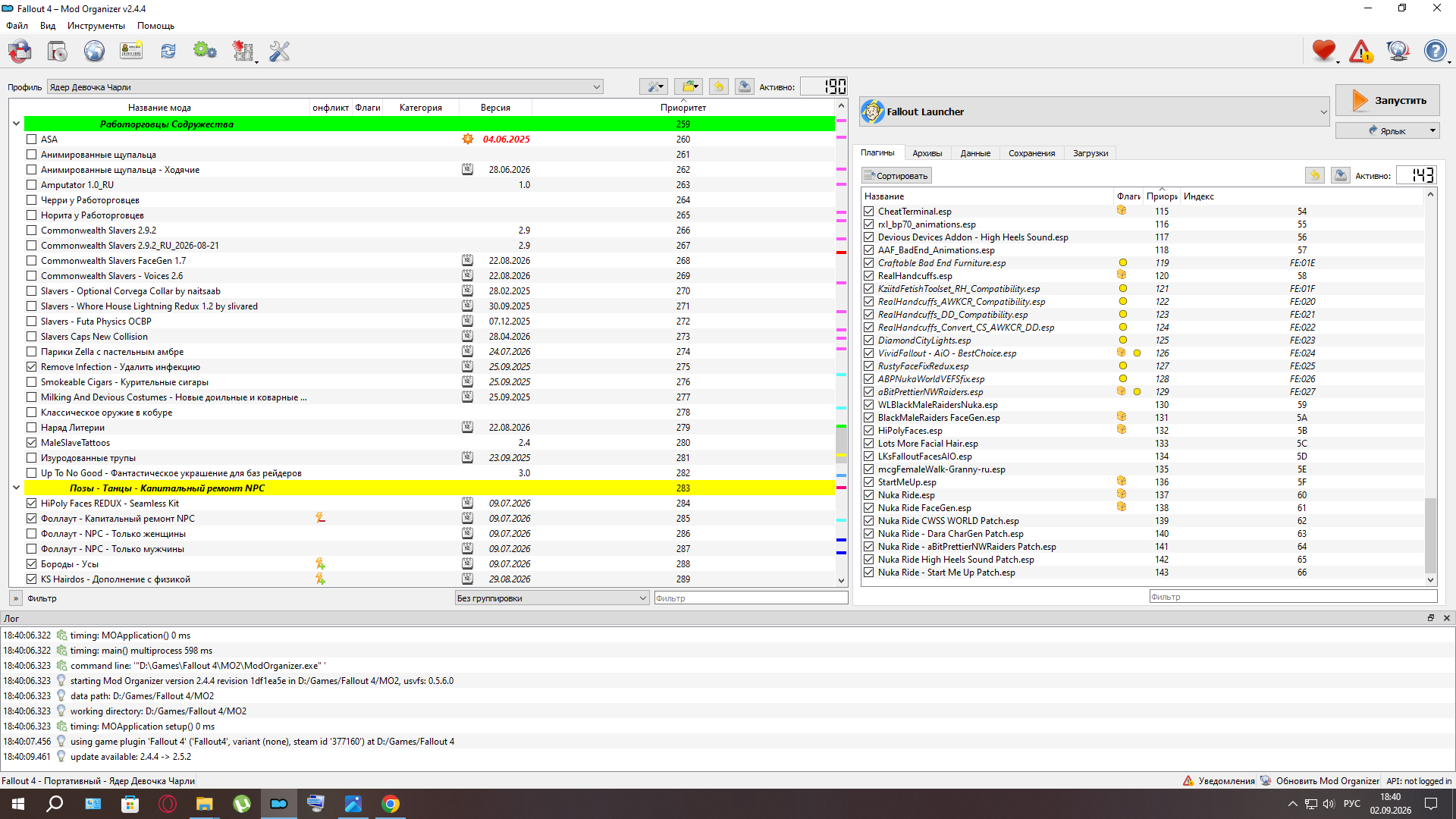Collapse the Работорговцы Содружества separator
The image size is (1456, 819).
tap(16, 124)
